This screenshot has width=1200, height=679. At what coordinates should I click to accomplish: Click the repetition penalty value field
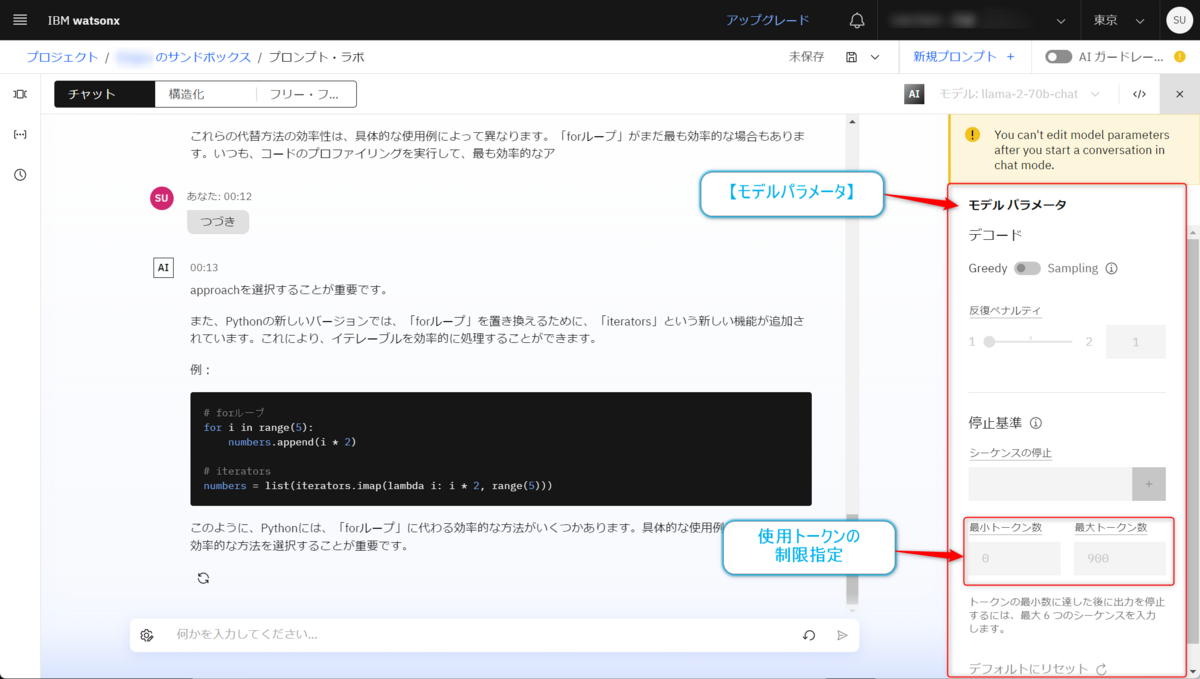[1135, 342]
